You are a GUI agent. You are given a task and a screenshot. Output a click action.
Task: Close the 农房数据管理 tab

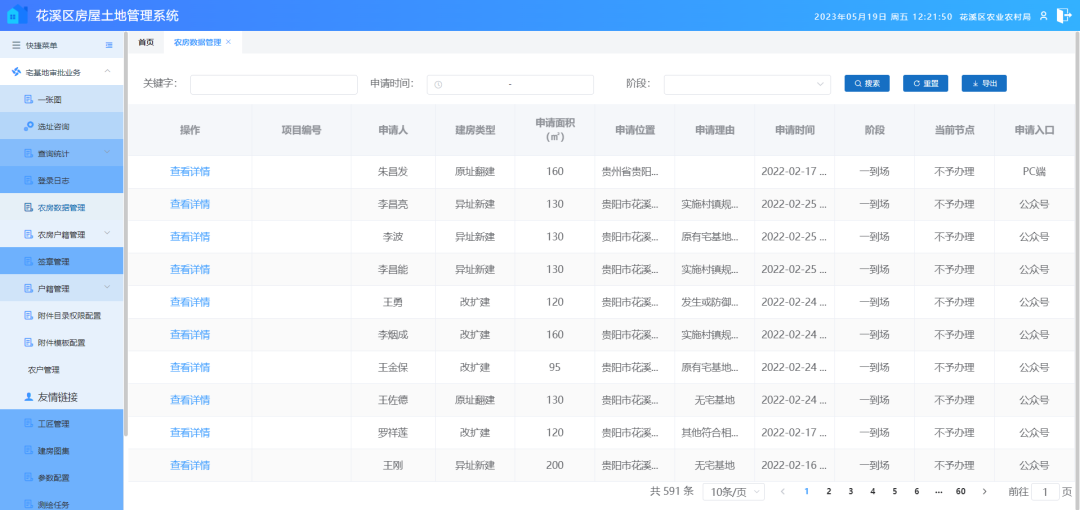click(x=228, y=42)
